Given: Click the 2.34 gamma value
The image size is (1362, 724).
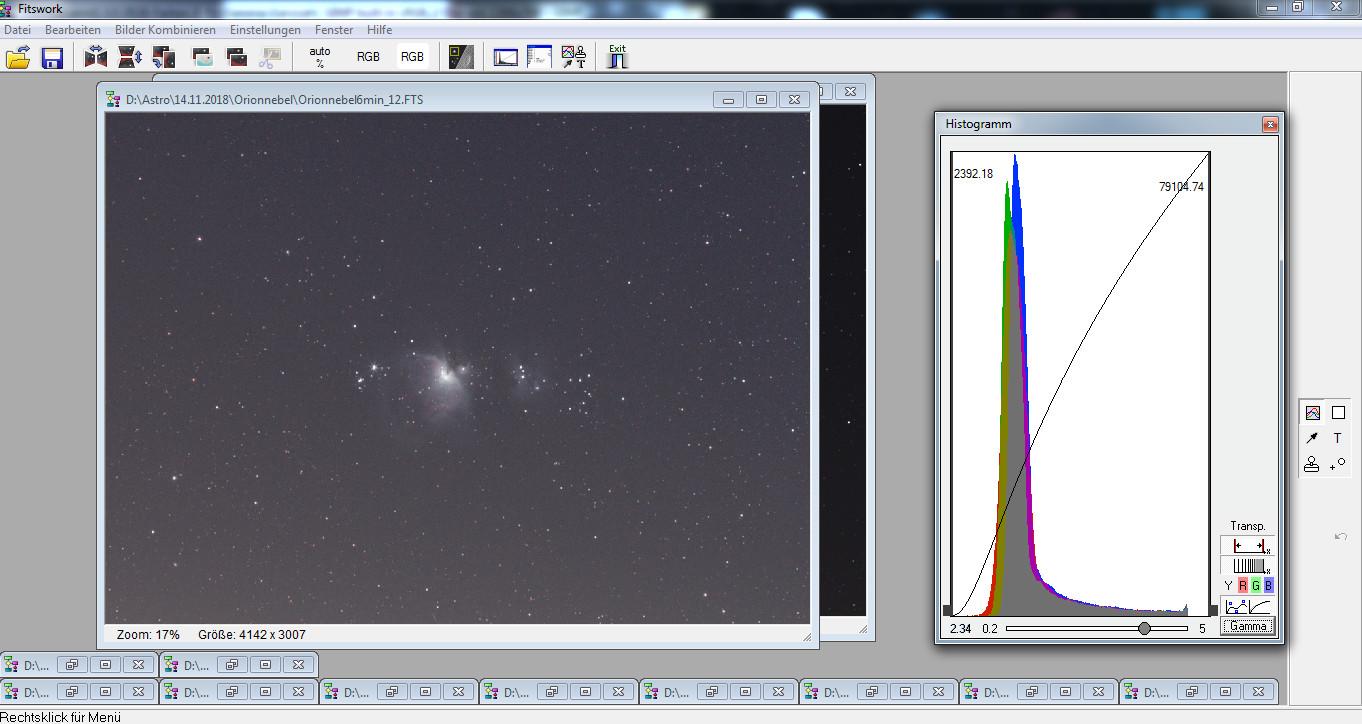Looking at the screenshot, I should tap(960, 629).
